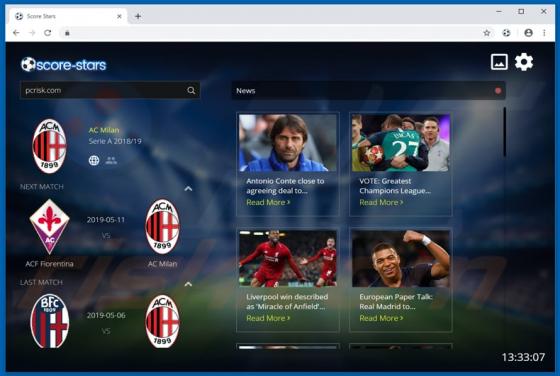
Task: Open the Mbappe article thumbnail
Action: coord(401,259)
